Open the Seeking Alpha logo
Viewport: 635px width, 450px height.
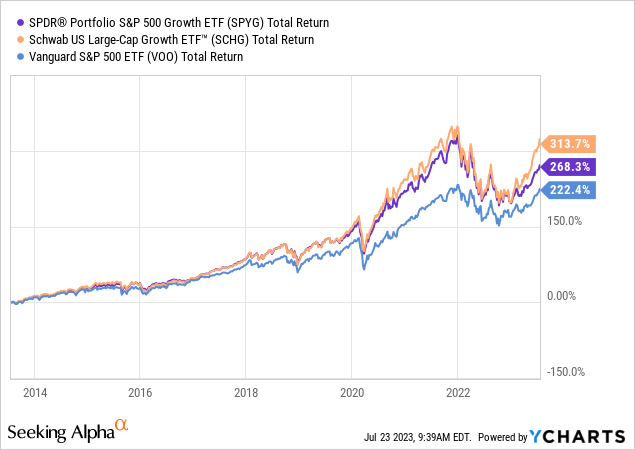tap(60, 431)
